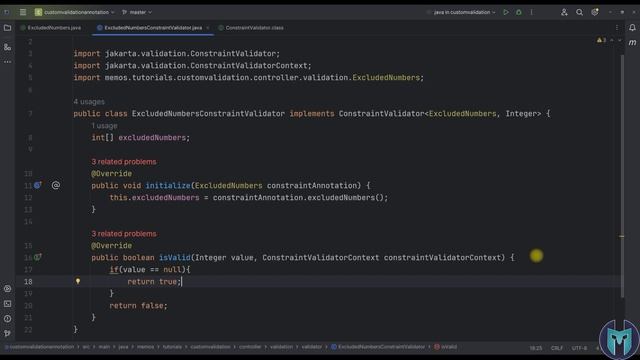Image resolution: width=640 pixels, height=360 pixels.
Task: Click the 'validator' breadcrumb in navigation bar
Action: point(312,347)
